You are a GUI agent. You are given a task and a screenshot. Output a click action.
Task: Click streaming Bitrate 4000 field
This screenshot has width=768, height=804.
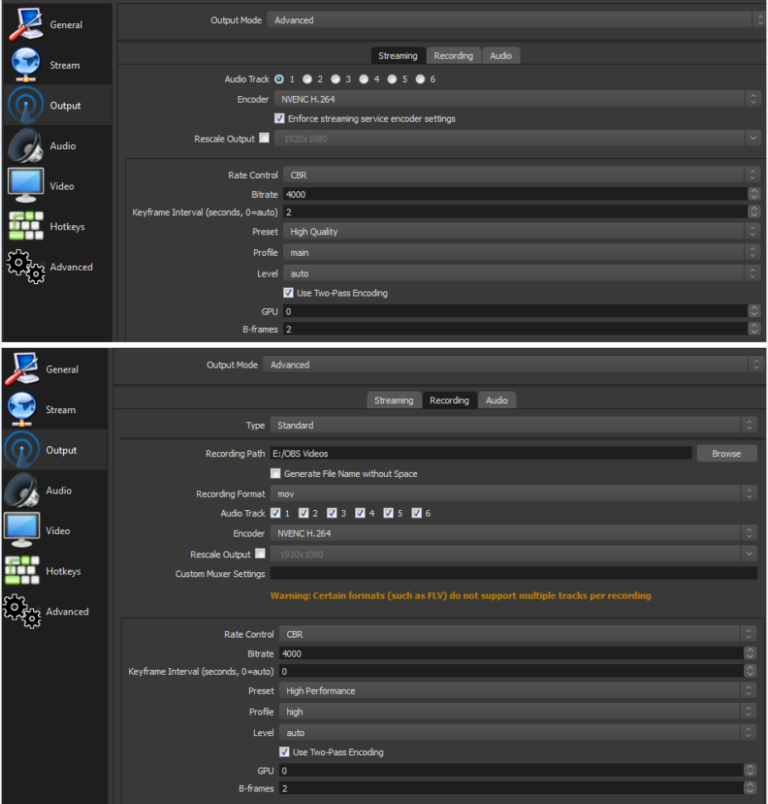(x=521, y=194)
